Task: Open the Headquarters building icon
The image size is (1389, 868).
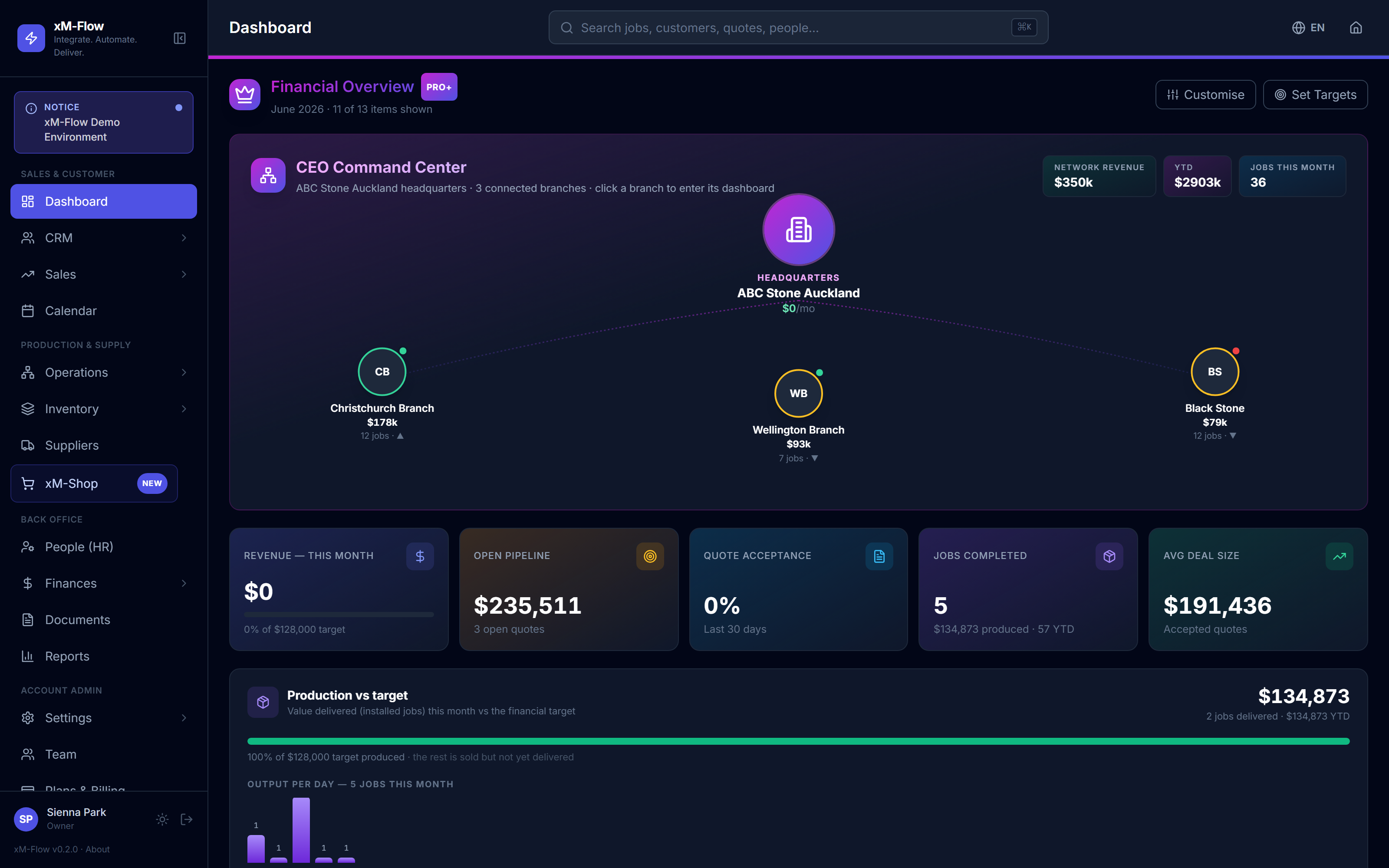Action: (798, 230)
